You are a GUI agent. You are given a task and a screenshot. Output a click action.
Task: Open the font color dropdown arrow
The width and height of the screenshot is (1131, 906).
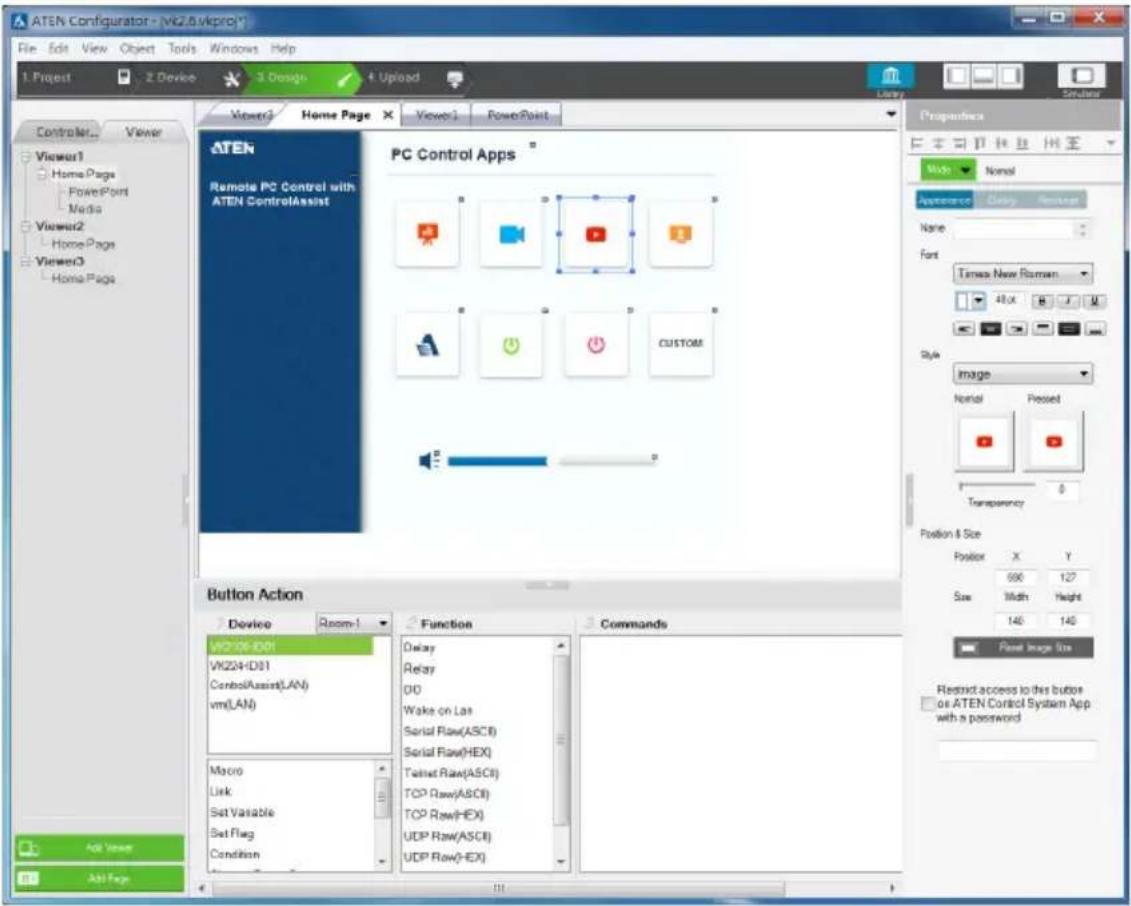click(979, 301)
